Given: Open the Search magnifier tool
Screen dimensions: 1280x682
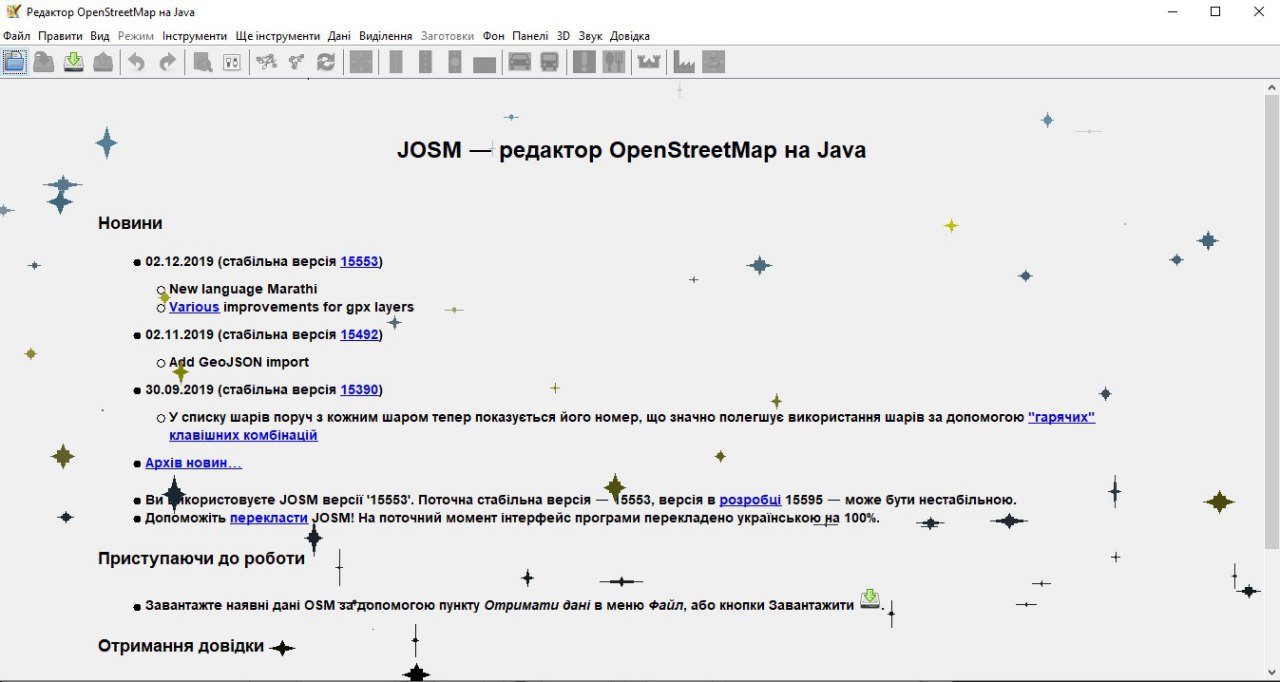Looking at the screenshot, I should tap(202, 62).
